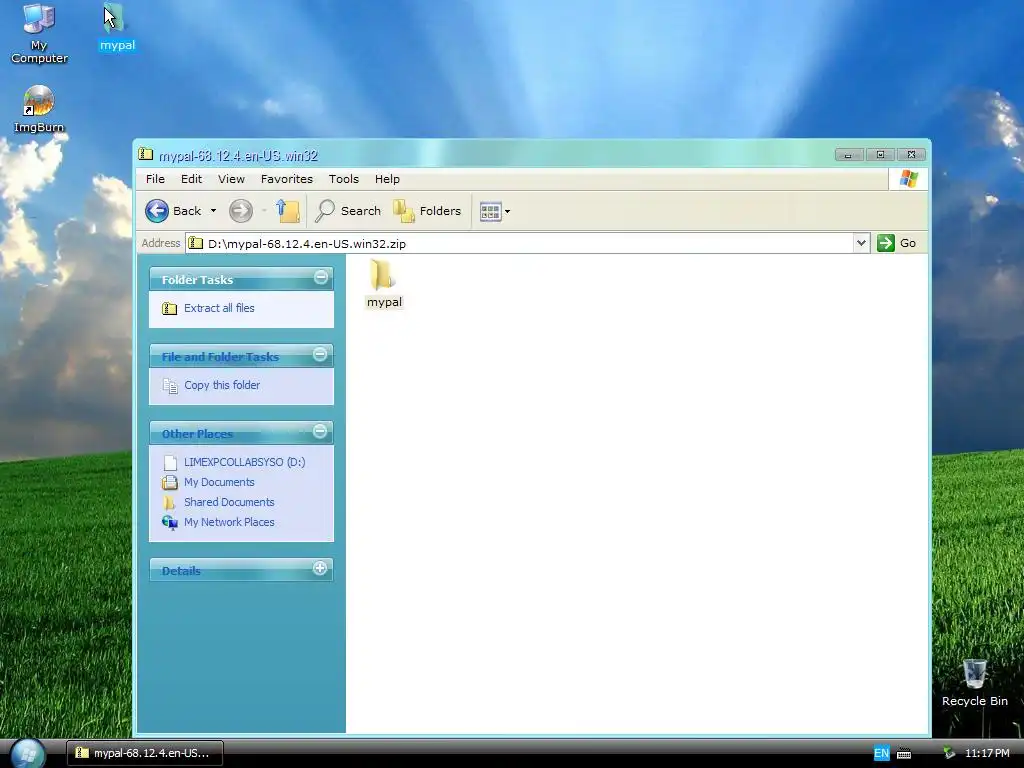The height and width of the screenshot is (768, 1024).
Task: Click Copy this folder link
Action: pyautogui.click(x=222, y=385)
